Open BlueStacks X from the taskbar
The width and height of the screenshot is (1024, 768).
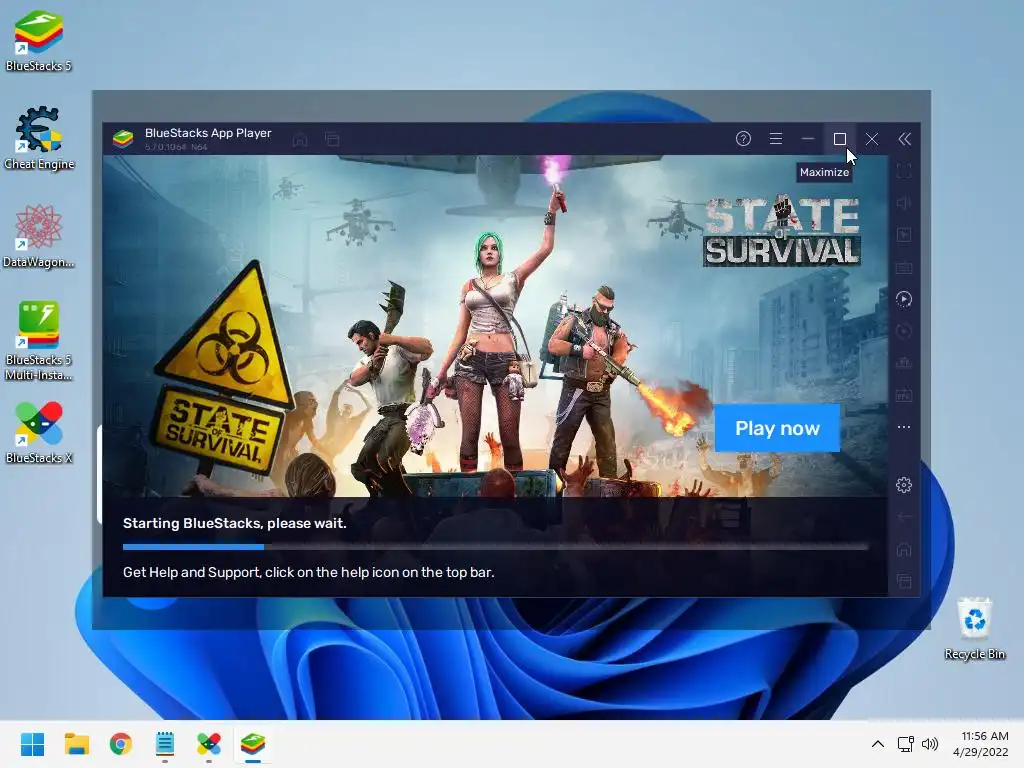point(209,744)
